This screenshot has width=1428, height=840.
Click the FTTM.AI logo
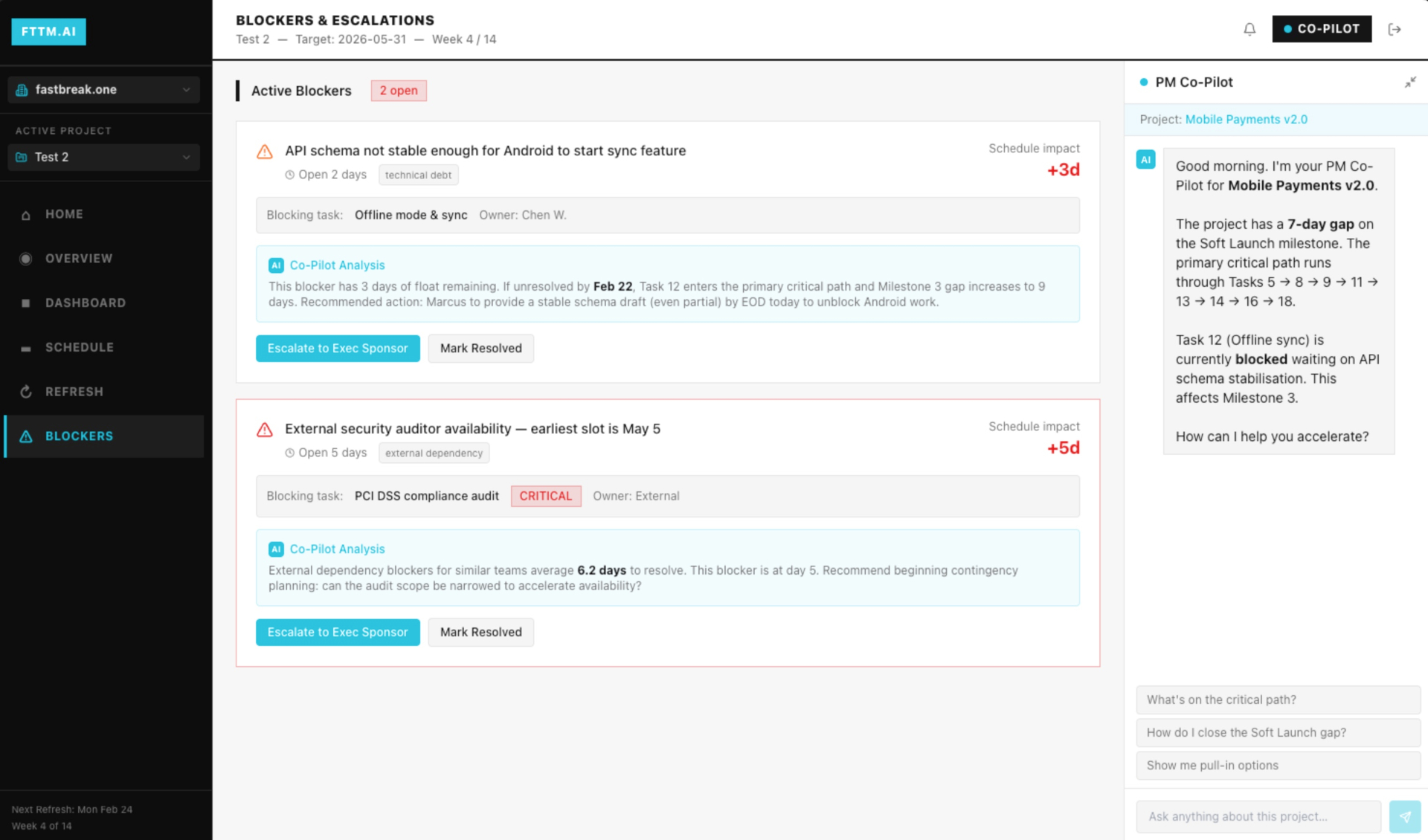pos(48,31)
